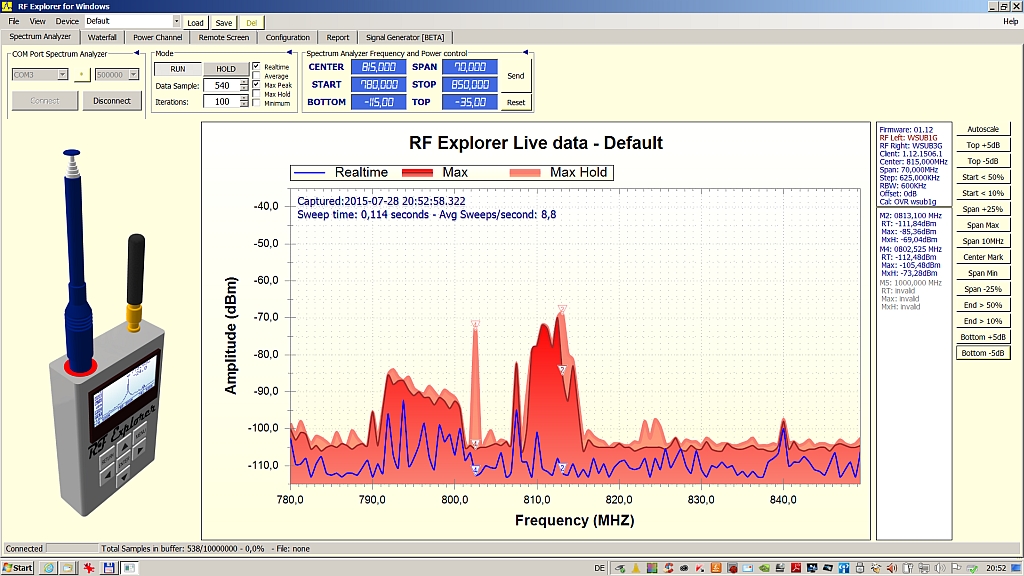The image size is (1024, 576).
Task: Click the Disconnect button
Action: 112,101
